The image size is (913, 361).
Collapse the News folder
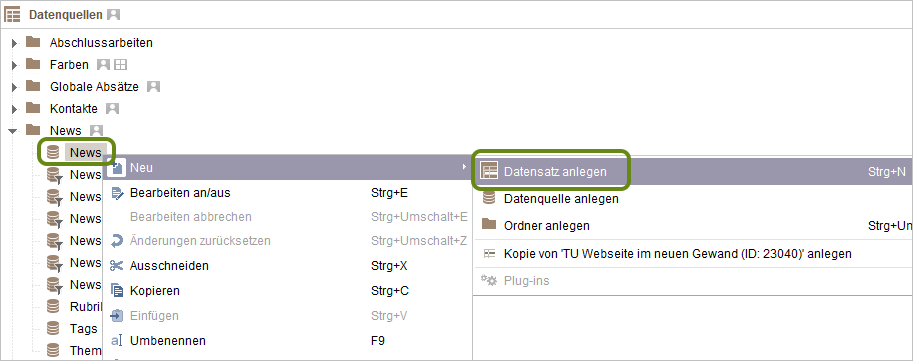13,131
